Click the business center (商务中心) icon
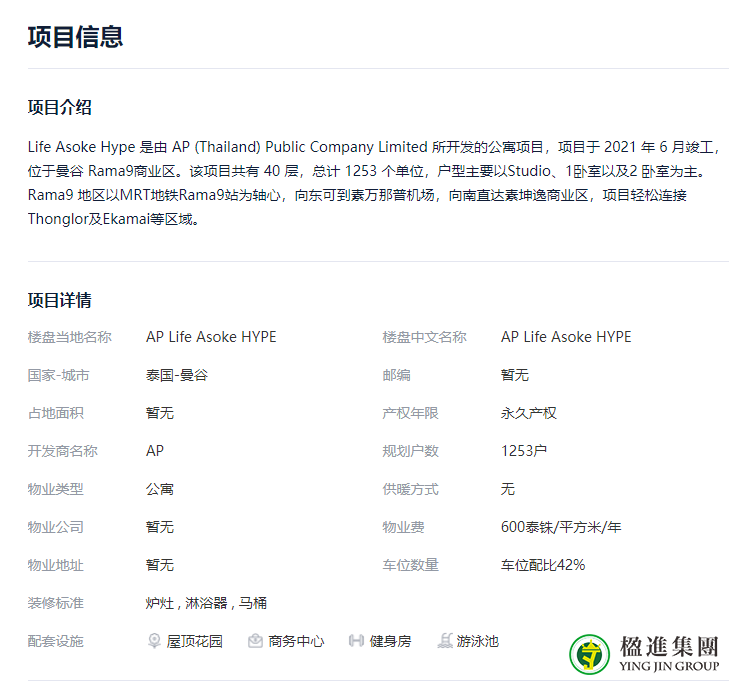This screenshot has width=729, height=685. click(x=255, y=641)
